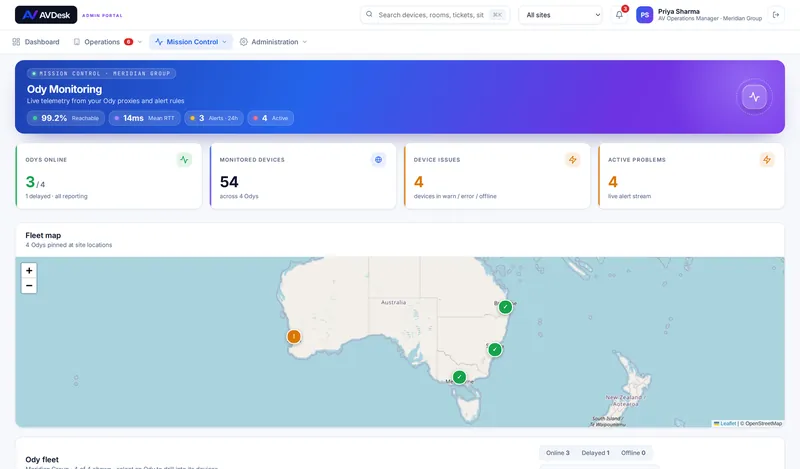Image resolution: width=800 pixels, height=469 pixels.
Task: Select the green check pin near Melbourne
Action: point(459,377)
